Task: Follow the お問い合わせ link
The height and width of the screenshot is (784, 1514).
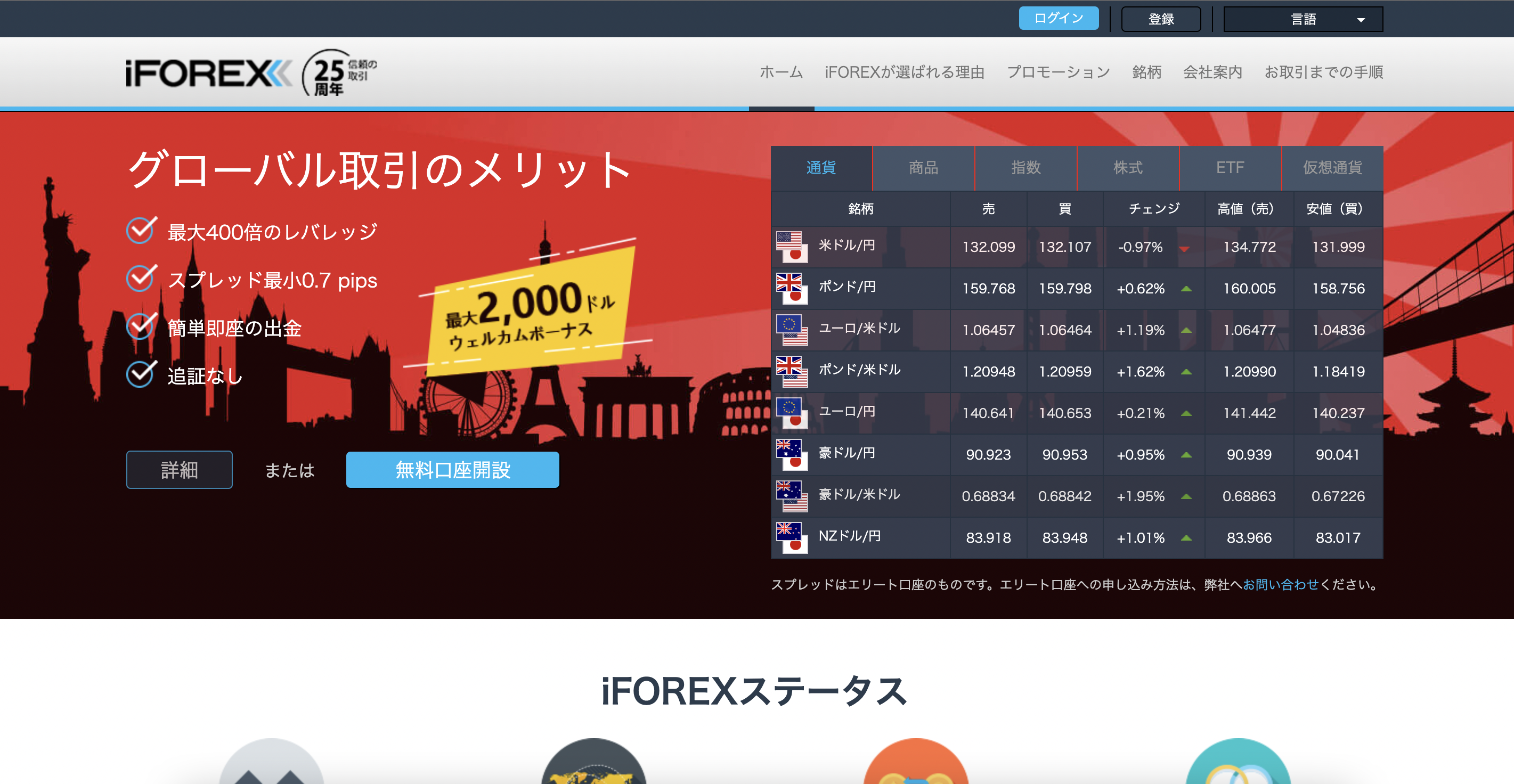Action: point(1281,585)
